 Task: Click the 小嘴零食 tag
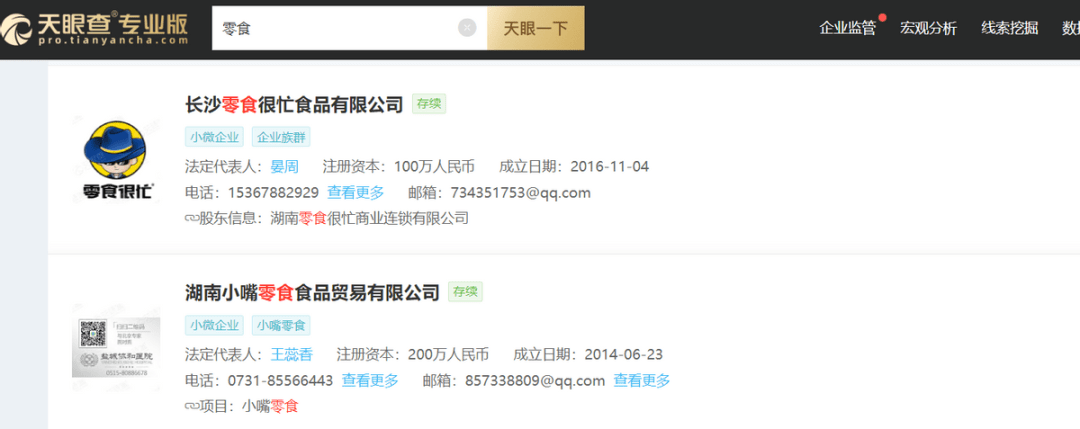click(x=281, y=324)
